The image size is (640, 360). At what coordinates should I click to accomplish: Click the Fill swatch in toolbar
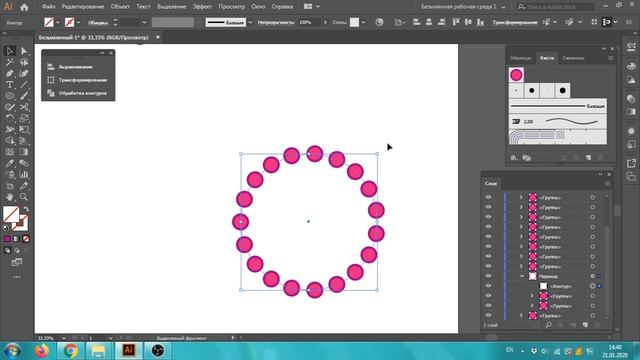[11, 214]
